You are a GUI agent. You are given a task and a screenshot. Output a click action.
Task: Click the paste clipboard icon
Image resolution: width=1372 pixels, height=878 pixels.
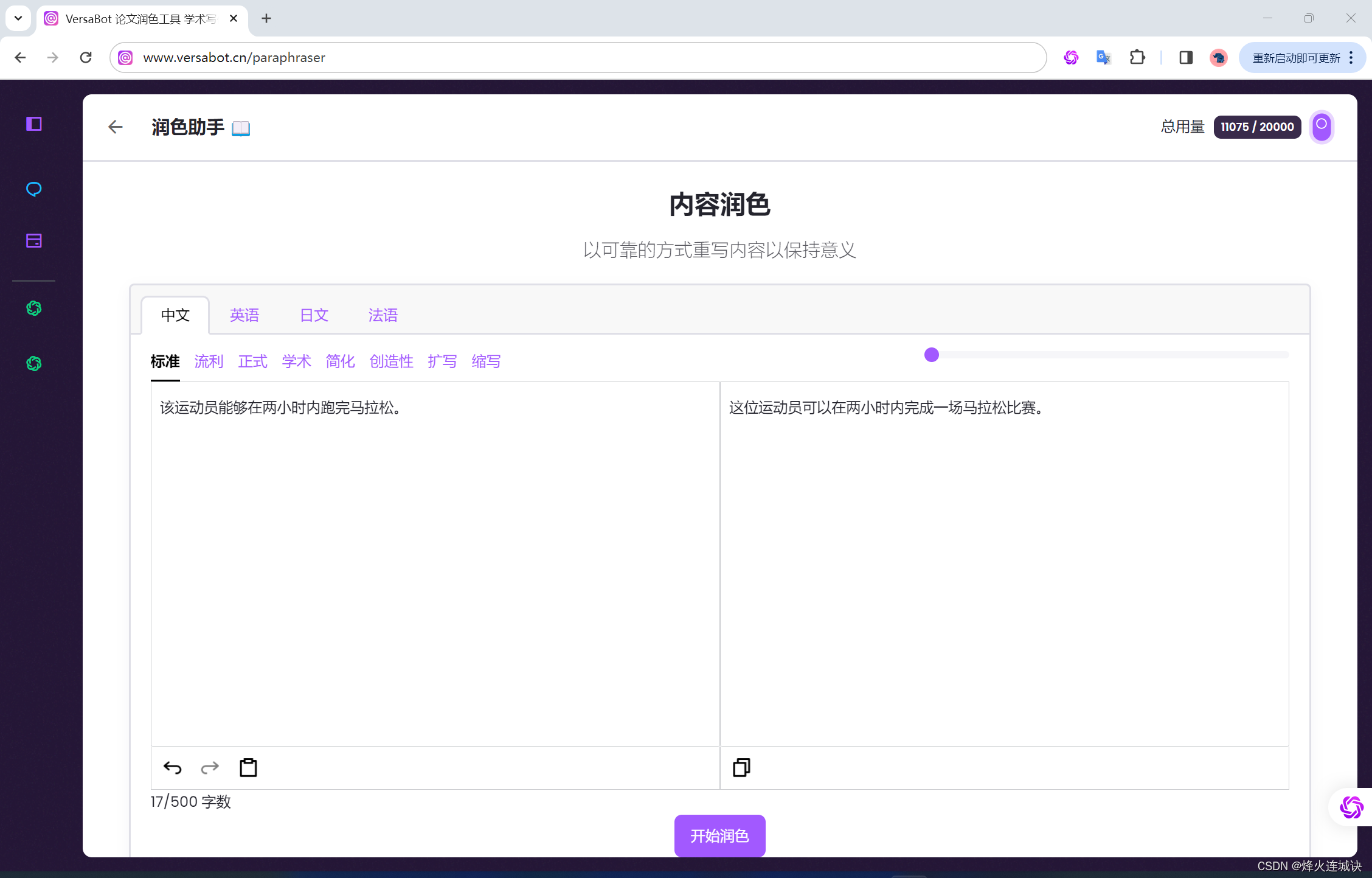(248, 767)
